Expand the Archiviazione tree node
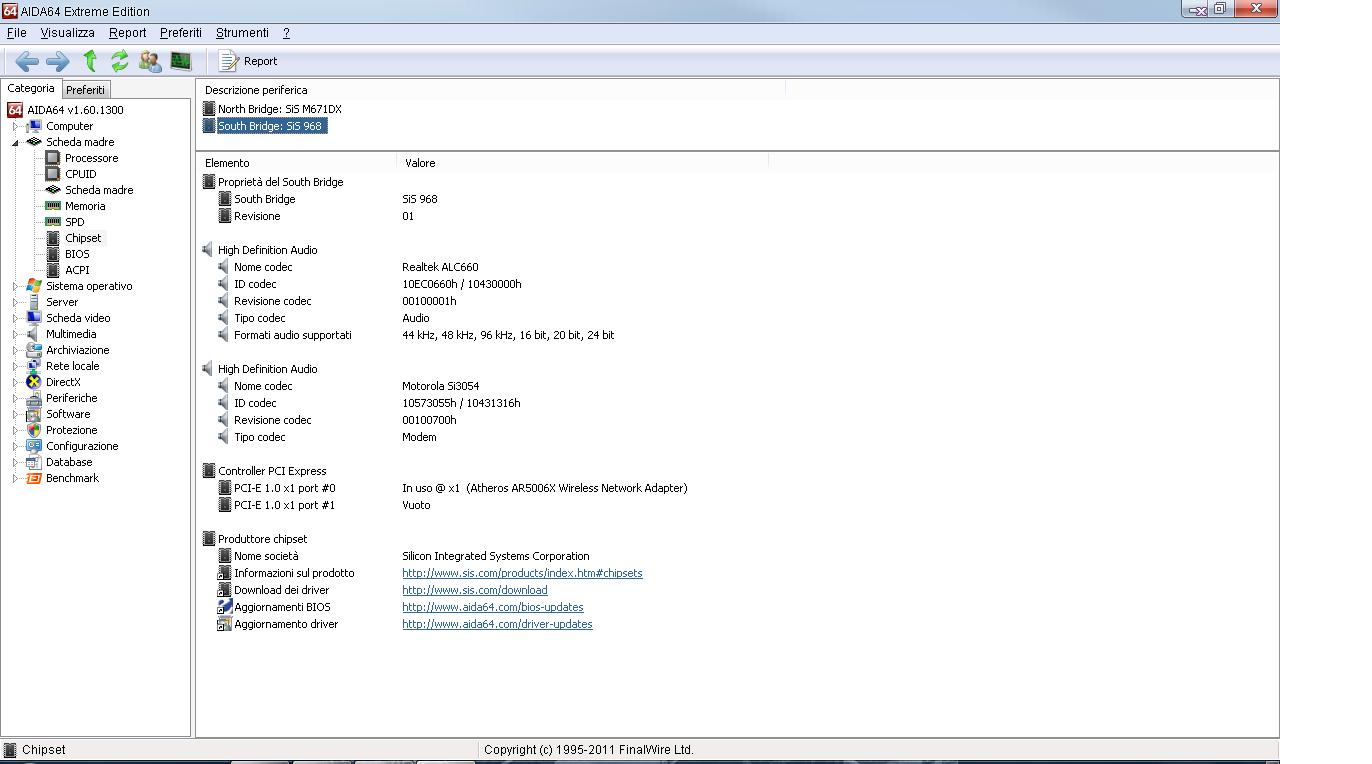 coord(16,350)
